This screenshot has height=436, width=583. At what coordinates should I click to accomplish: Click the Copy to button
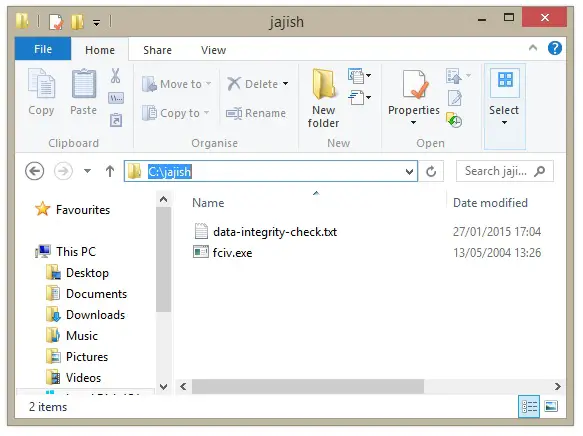click(x=171, y=113)
